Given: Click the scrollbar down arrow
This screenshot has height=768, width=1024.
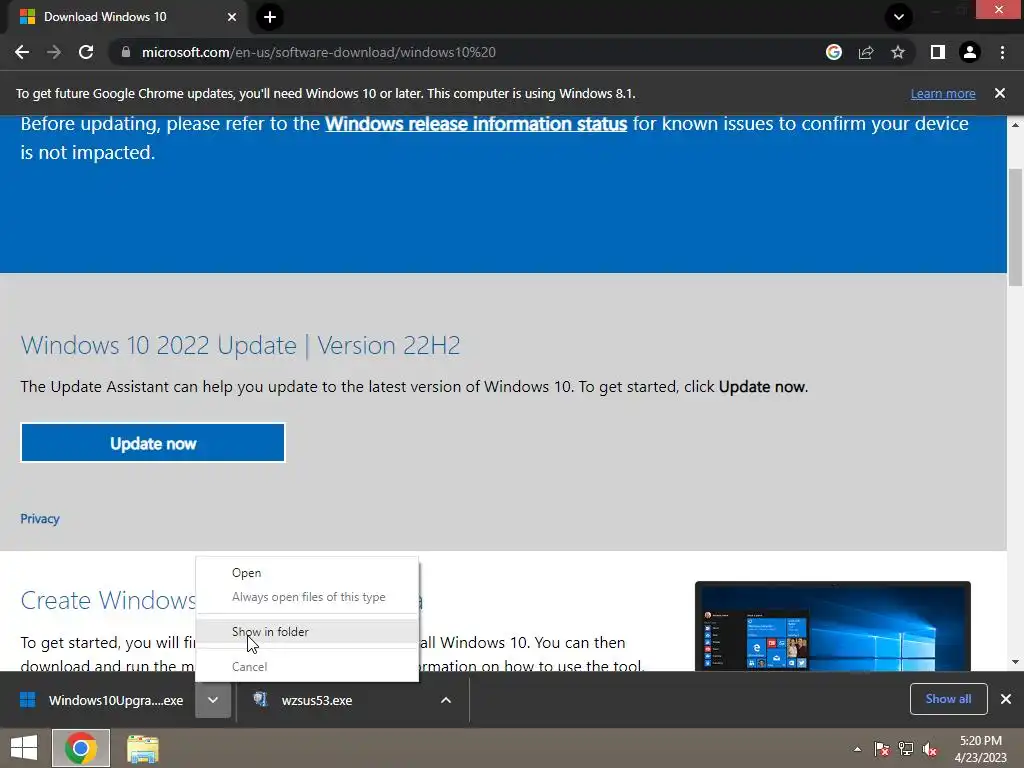Looking at the screenshot, I should tap(1015, 662).
